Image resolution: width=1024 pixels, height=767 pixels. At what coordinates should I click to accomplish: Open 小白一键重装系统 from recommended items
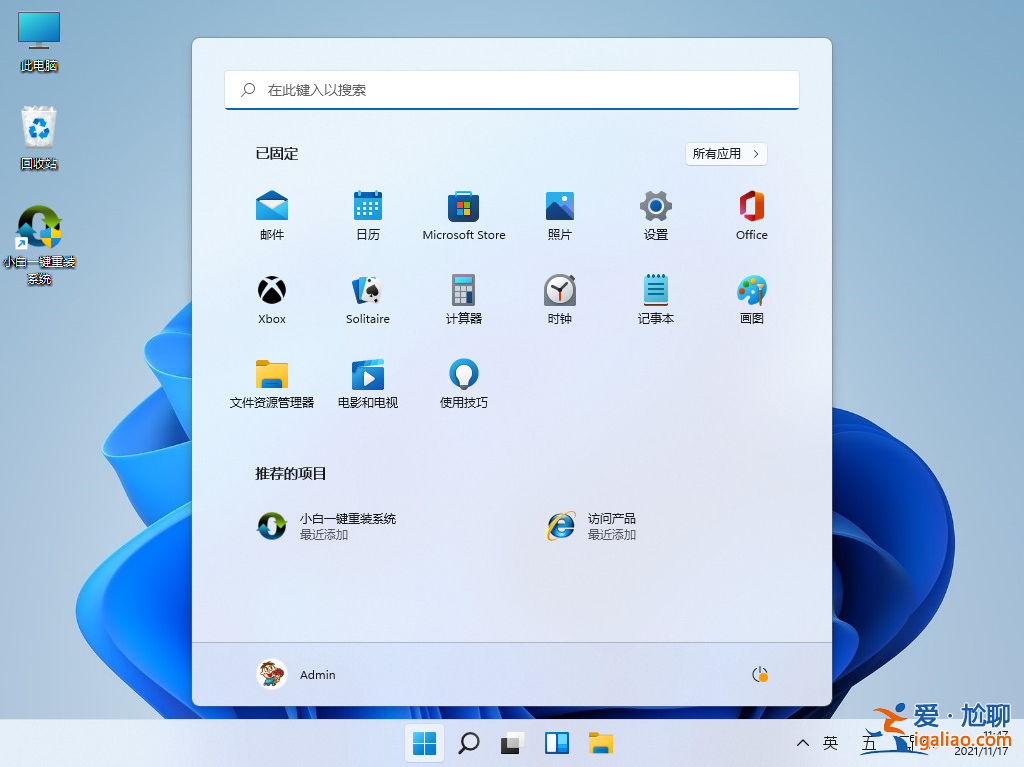pos(330,525)
